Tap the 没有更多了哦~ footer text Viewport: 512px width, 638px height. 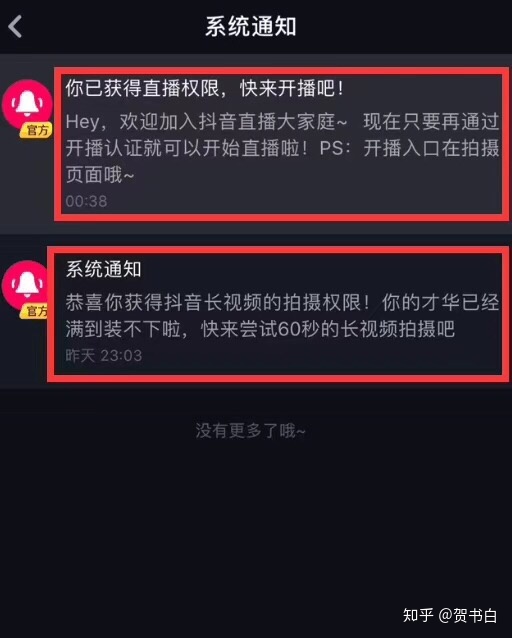click(250, 430)
